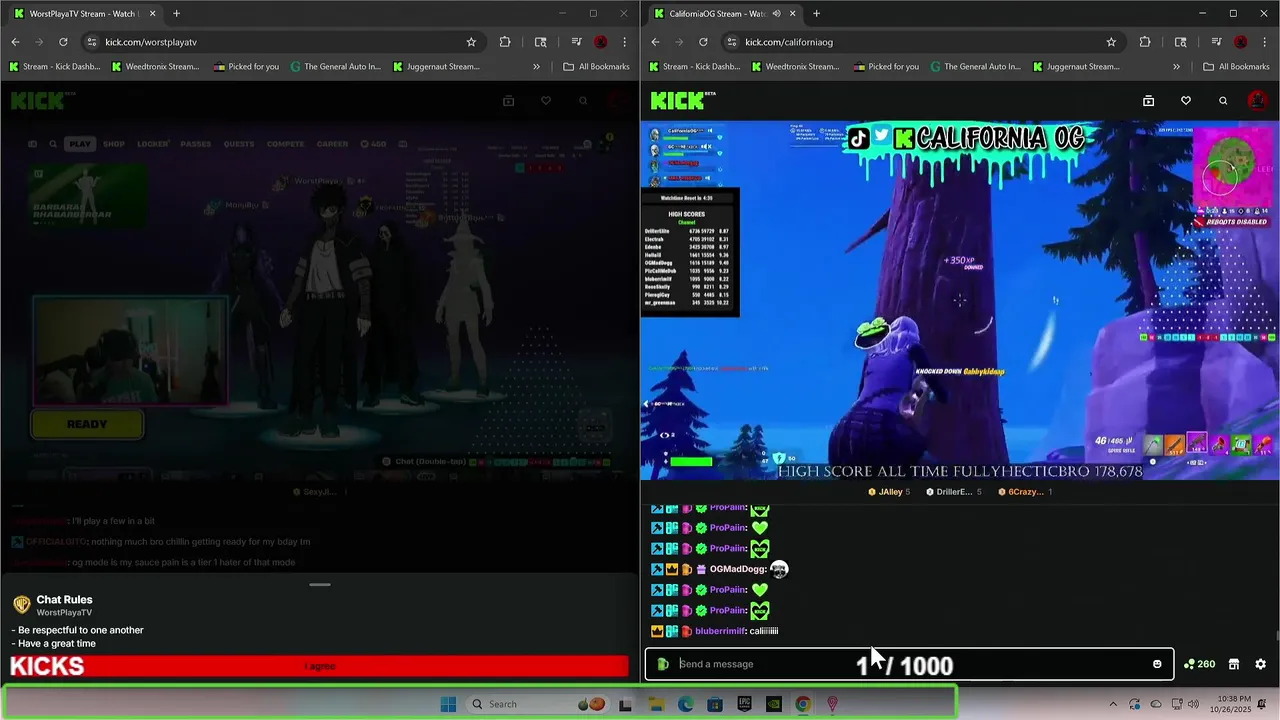This screenshot has height=720, width=1280.
Task: Open The General Auto In... bookmark in right window
Action: click(x=975, y=67)
